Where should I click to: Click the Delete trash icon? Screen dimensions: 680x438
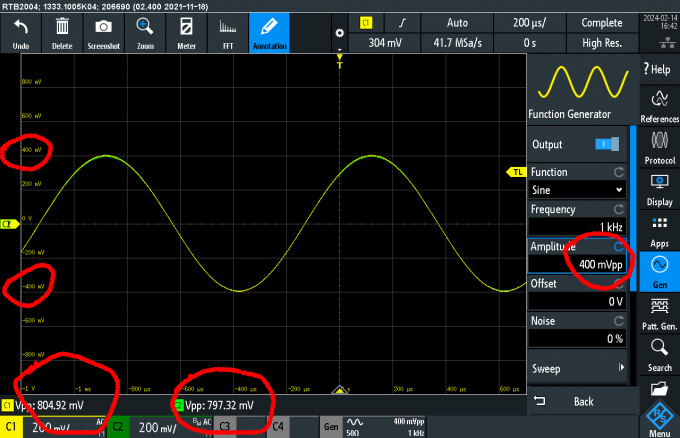pyautogui.click(x=62, y=33)
